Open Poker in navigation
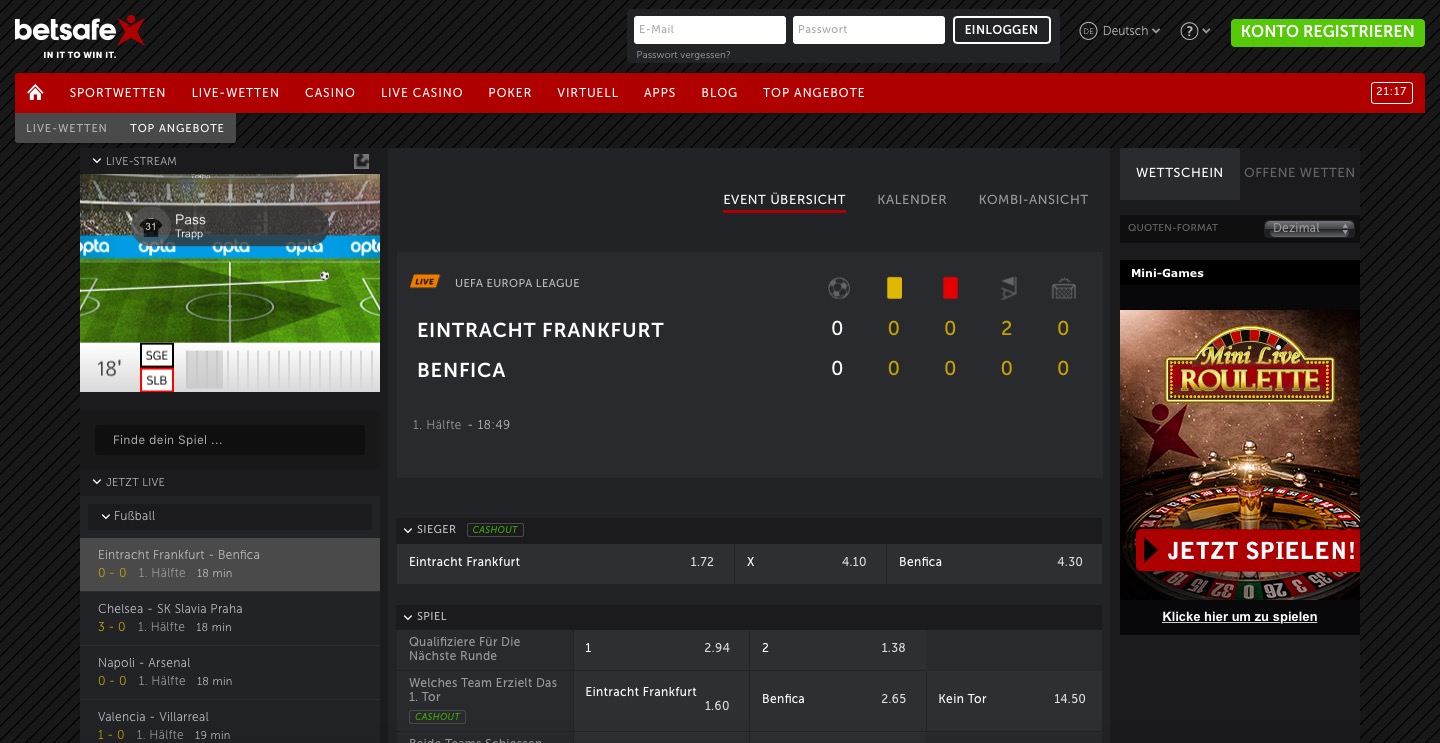 [x=510, y=93]
